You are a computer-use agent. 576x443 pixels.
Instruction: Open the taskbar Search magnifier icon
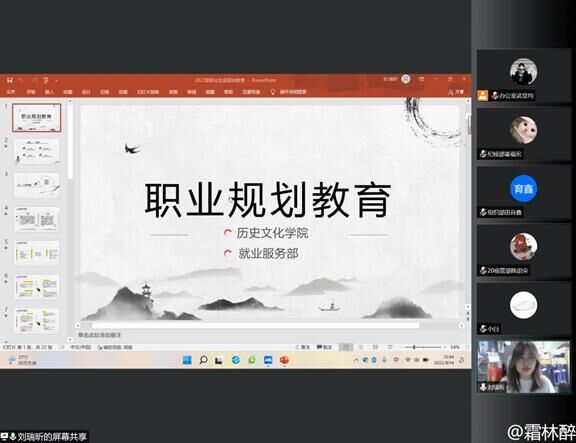203,360
